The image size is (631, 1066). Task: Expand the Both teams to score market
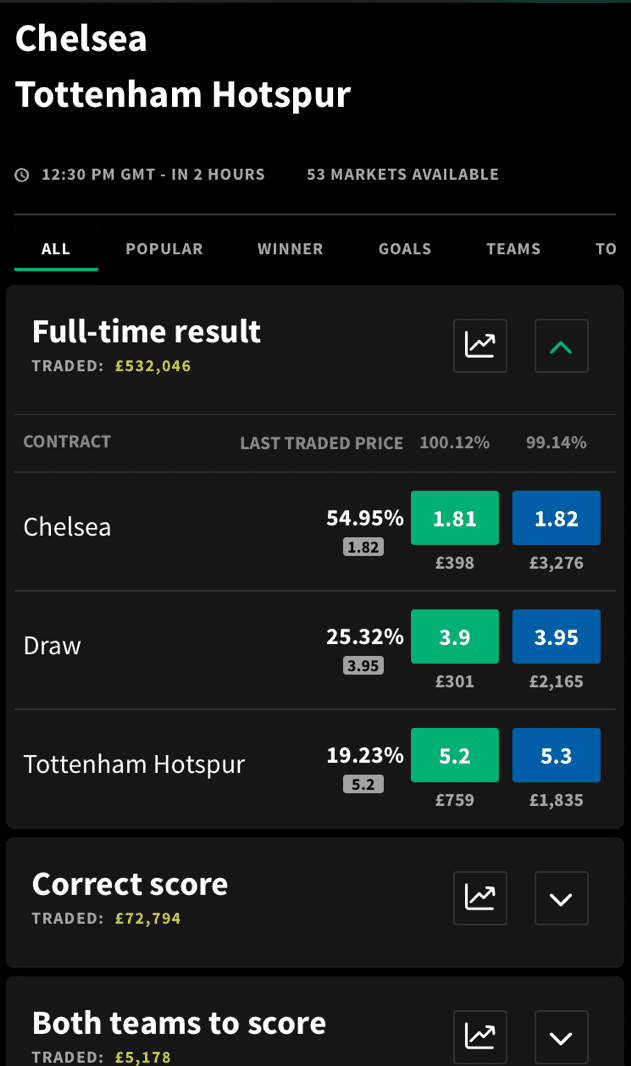click(x=561, y=1037)
